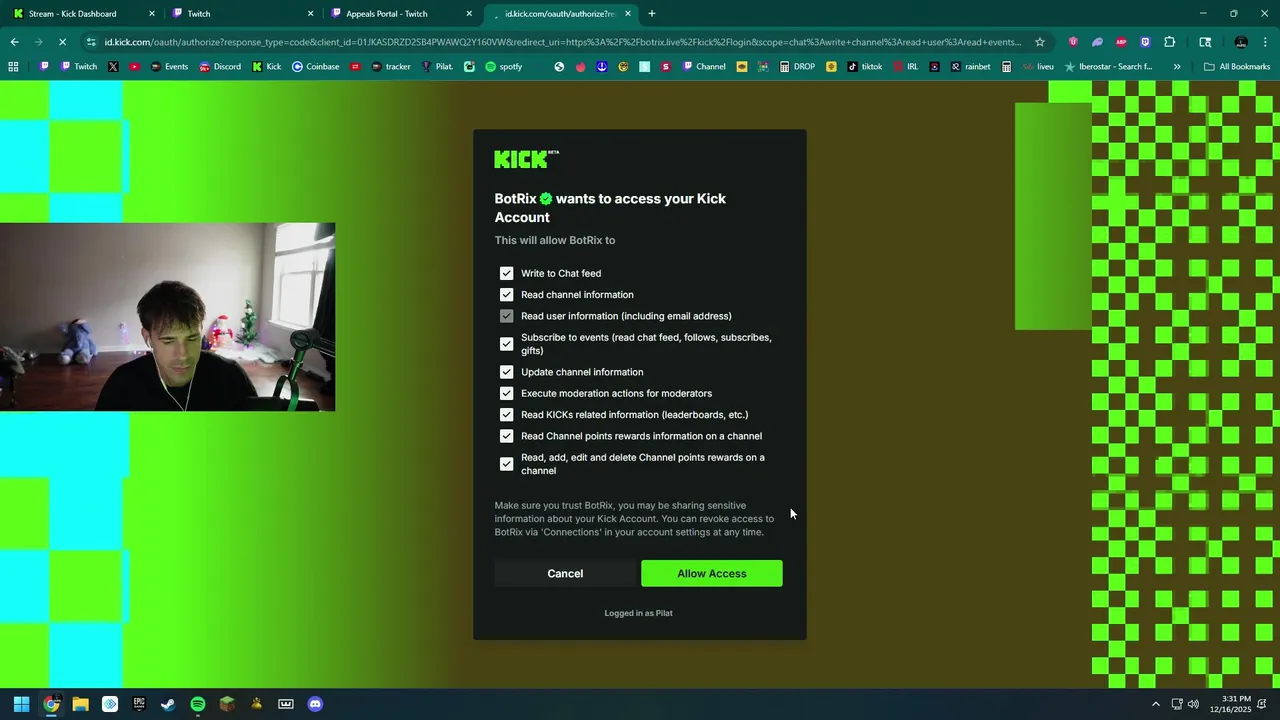This screenshot has width=1280, height=720.
Task: Open the All Bookmarks folder
Action: 1237,67
